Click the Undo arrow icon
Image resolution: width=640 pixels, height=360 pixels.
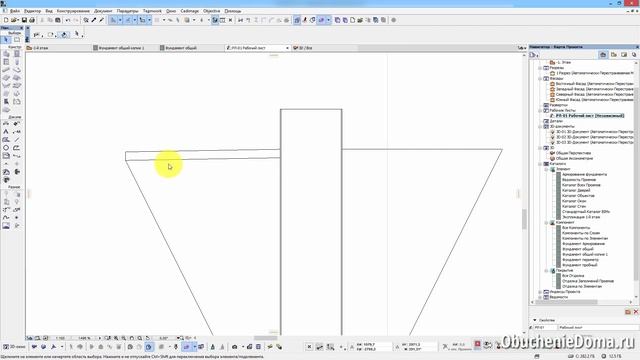68,20
